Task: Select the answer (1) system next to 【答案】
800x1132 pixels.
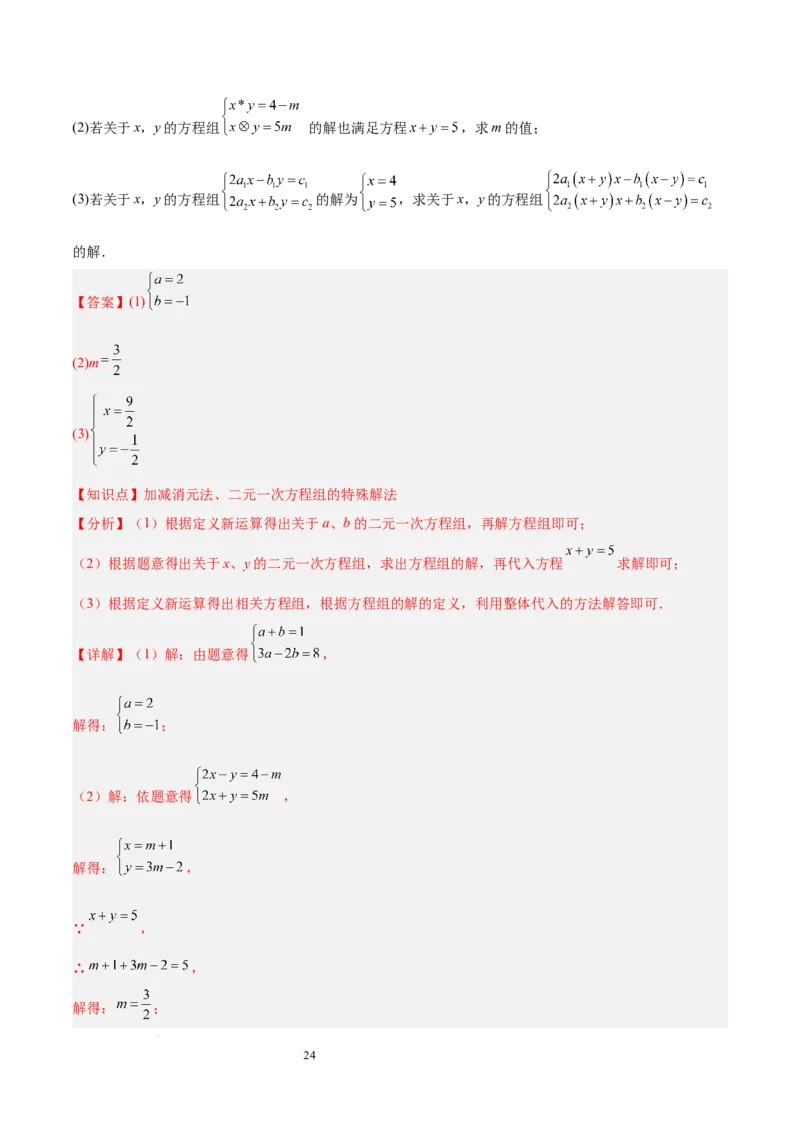Action: click(x=169, y=290)
